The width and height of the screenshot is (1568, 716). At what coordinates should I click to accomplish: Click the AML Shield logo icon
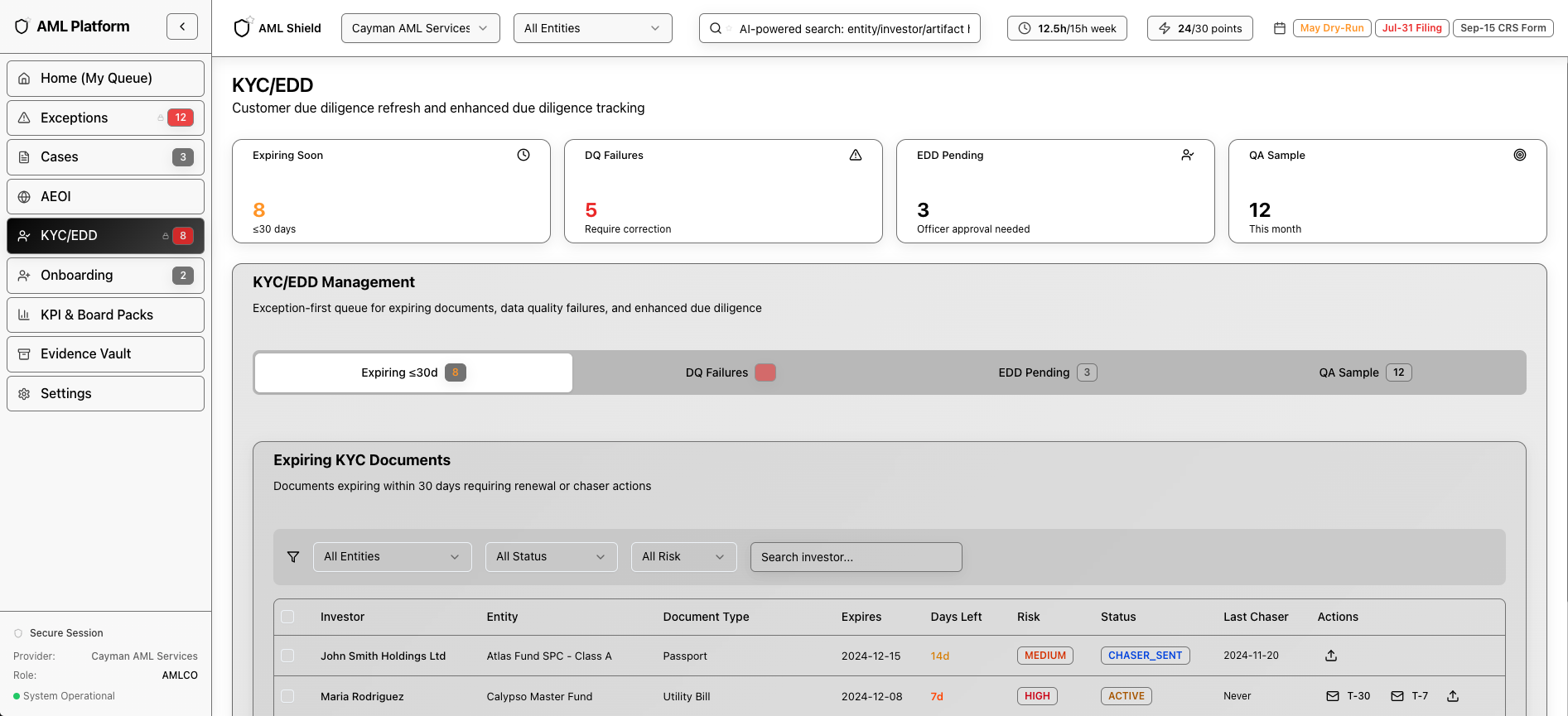(x=242, y=28)
